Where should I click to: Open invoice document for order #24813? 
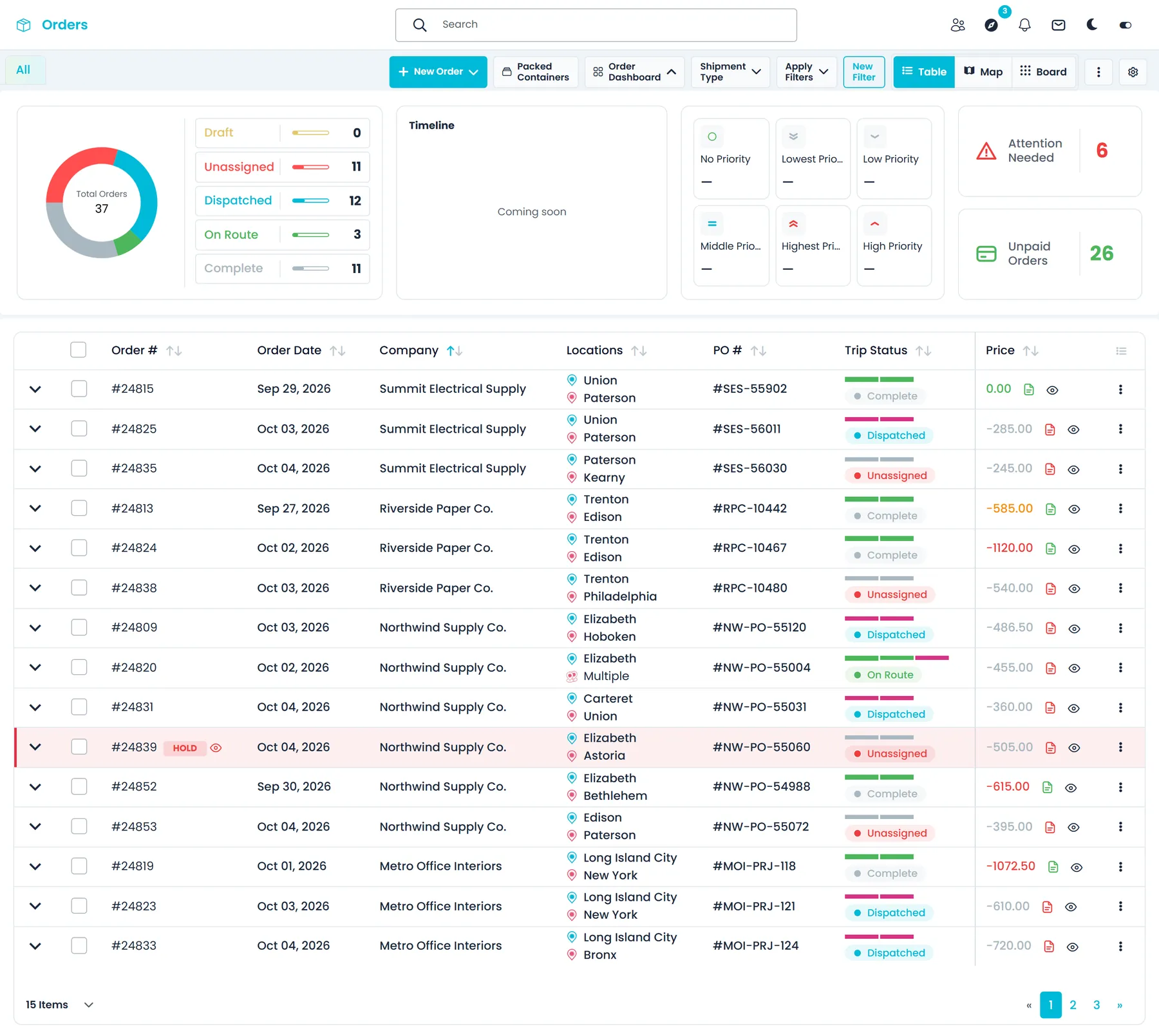click(x=1050, y=509)
